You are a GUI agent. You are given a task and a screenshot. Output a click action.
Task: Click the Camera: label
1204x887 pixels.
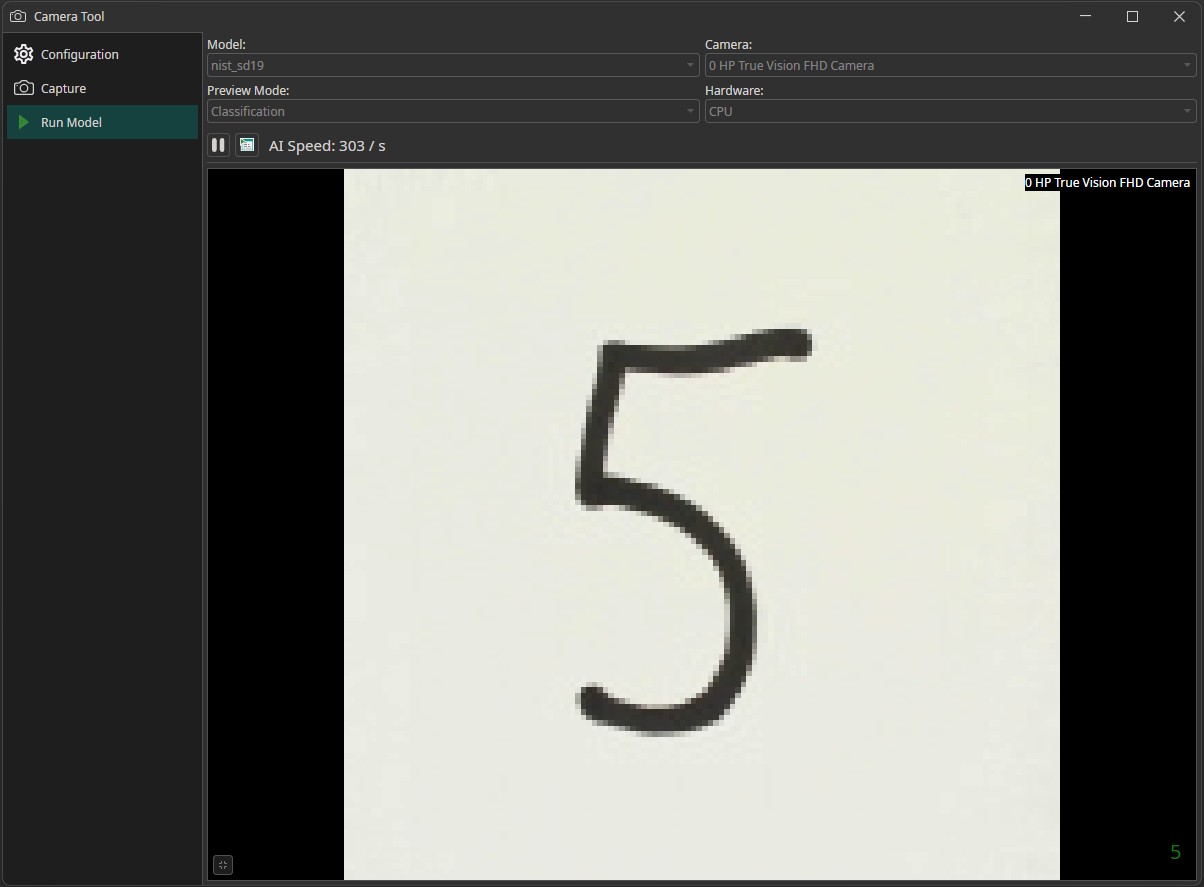728,45
